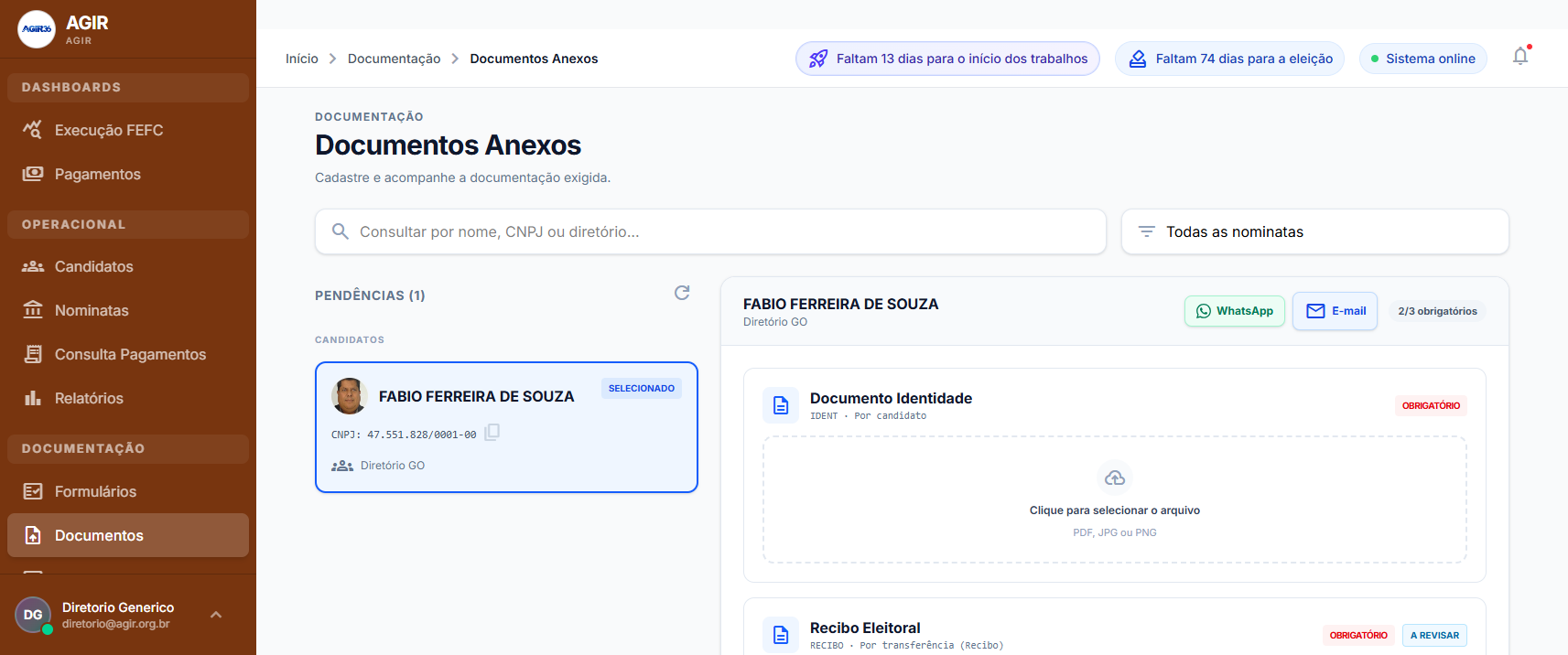Click the Documento Identidade upload area
The image size is (1568, 655).
(x=1115, y=499)
